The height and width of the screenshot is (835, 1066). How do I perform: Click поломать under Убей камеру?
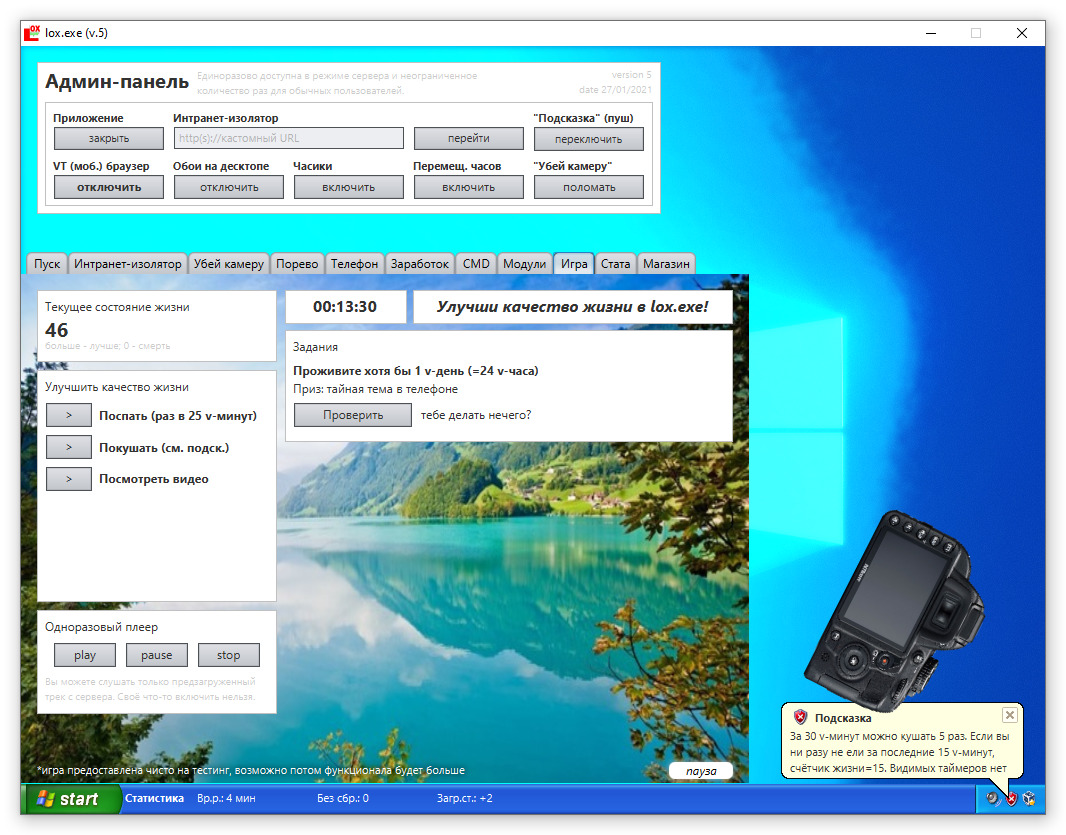point(589,187)
